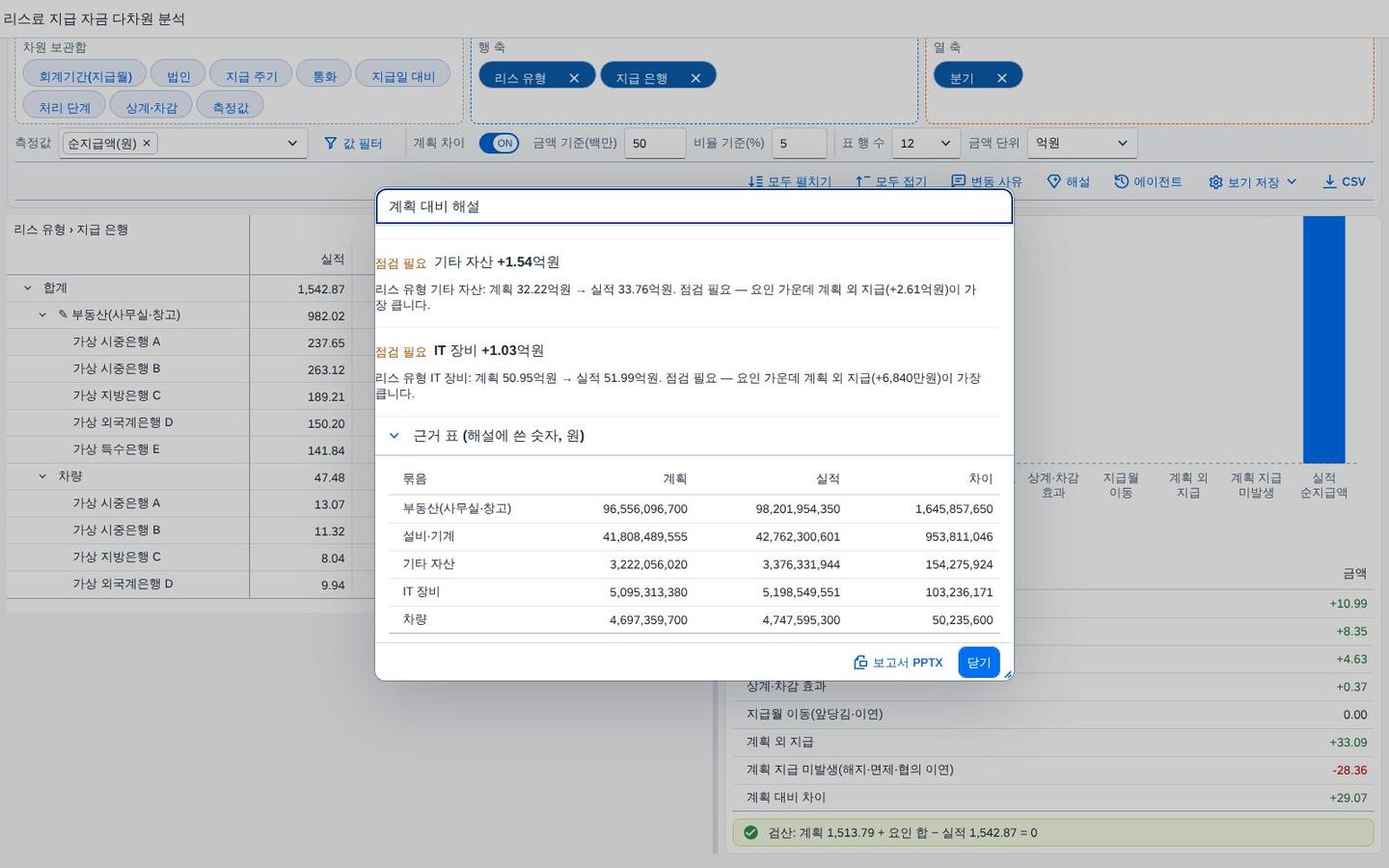1389x868 pixels.
Task: Click the 계획 대비 차이 row in 금액 table
Action: [1053, 798]
